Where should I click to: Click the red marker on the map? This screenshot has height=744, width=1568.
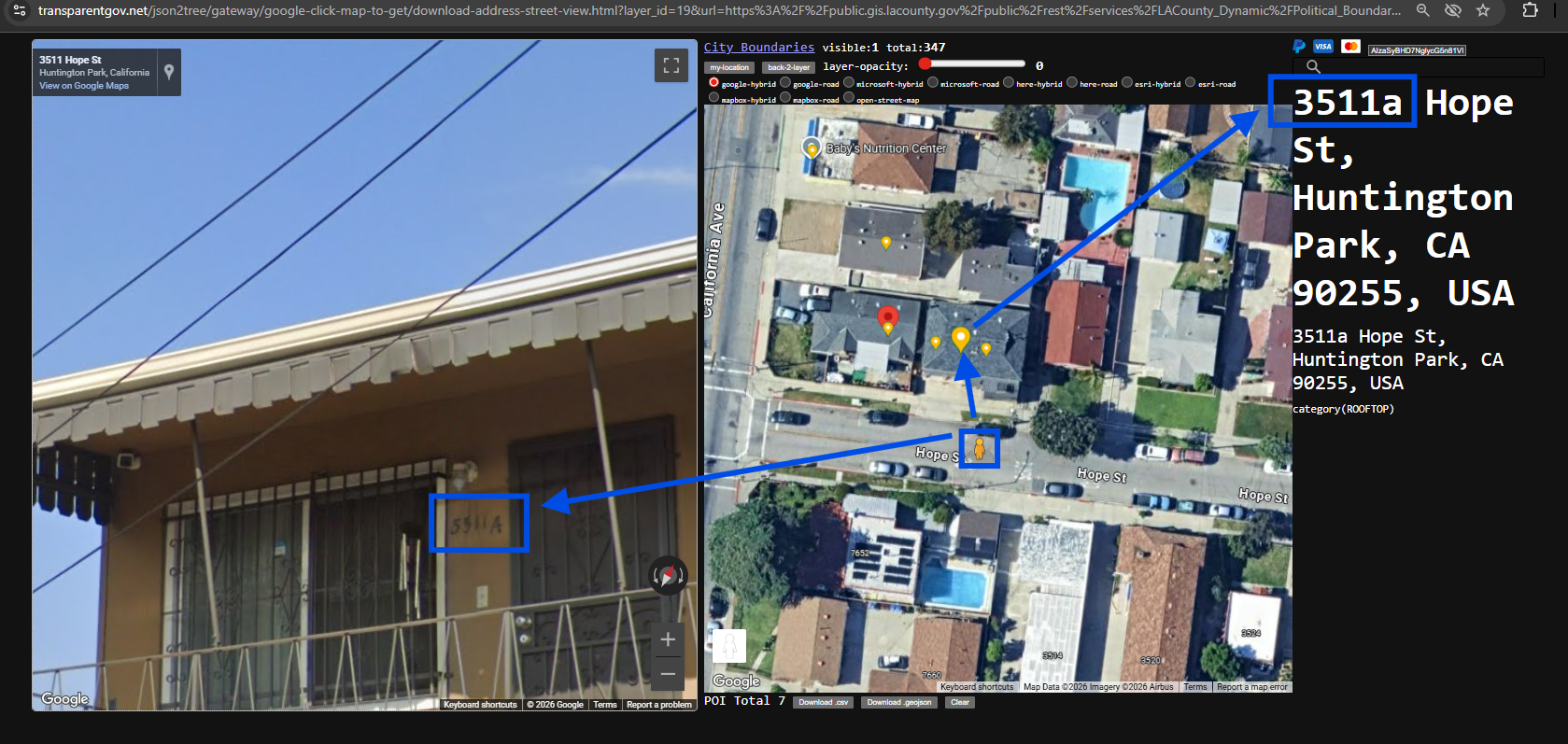click(x=888, y=317)
